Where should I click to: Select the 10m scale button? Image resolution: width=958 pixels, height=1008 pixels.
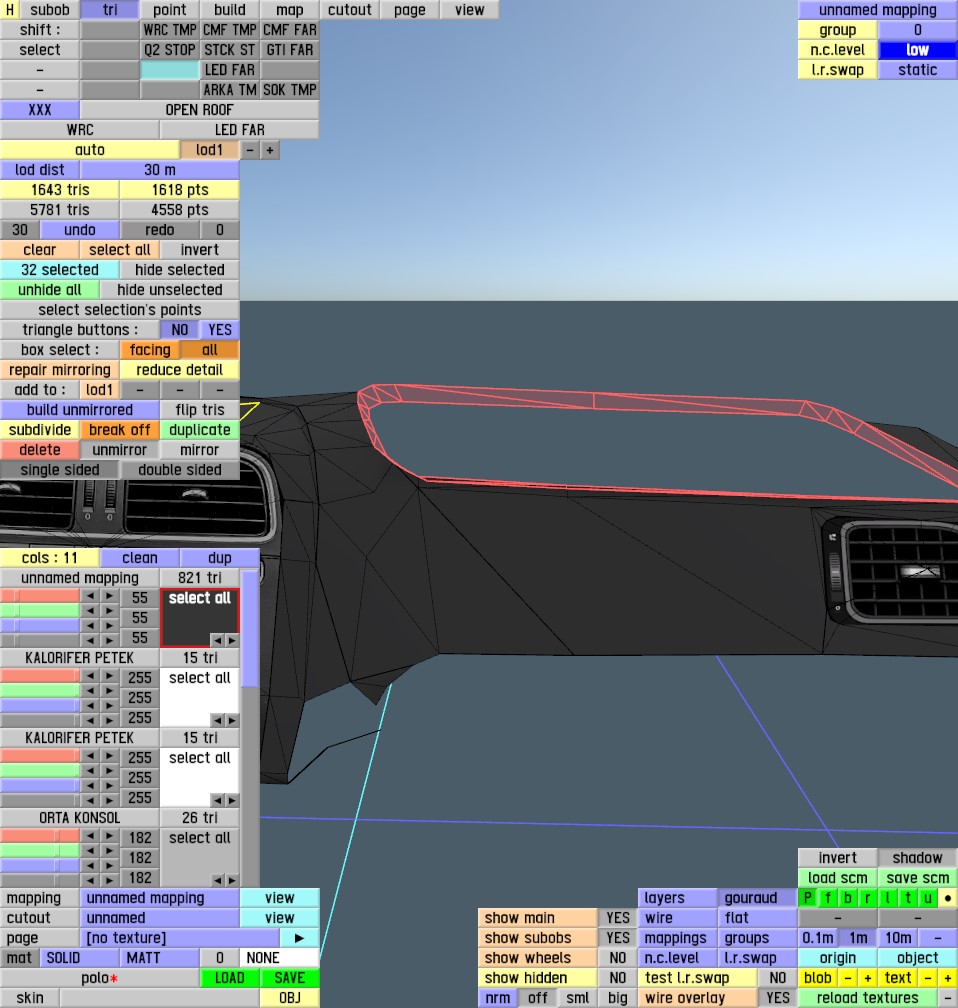pyautogui.click(x=898, y=938)
